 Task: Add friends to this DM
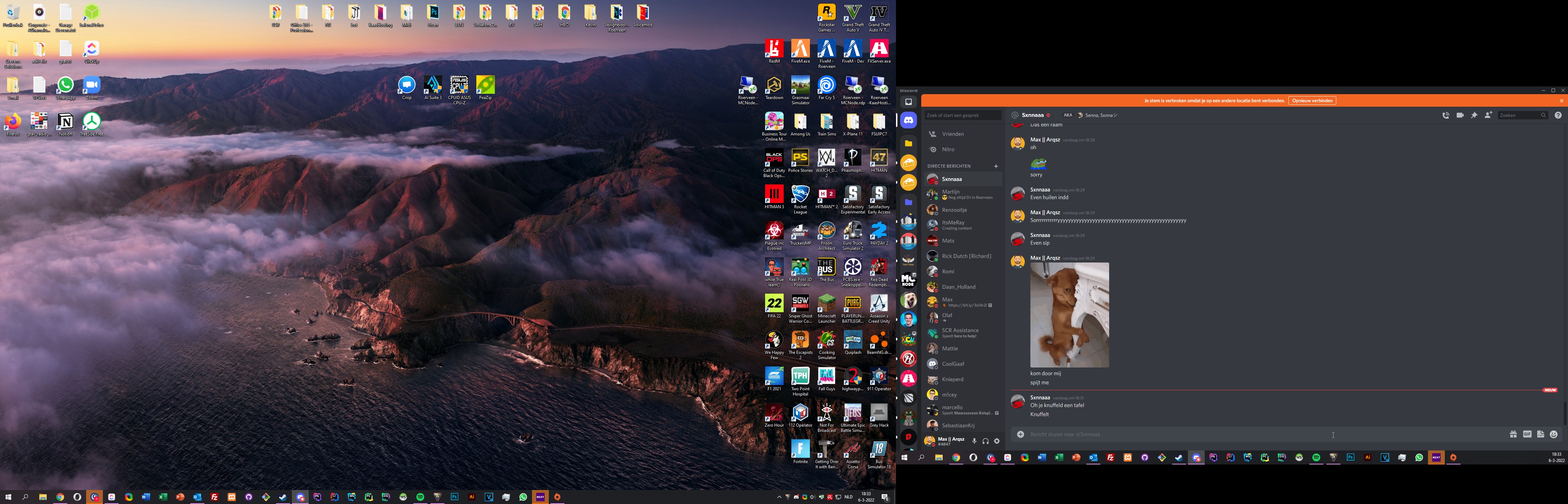[1488, 115]
